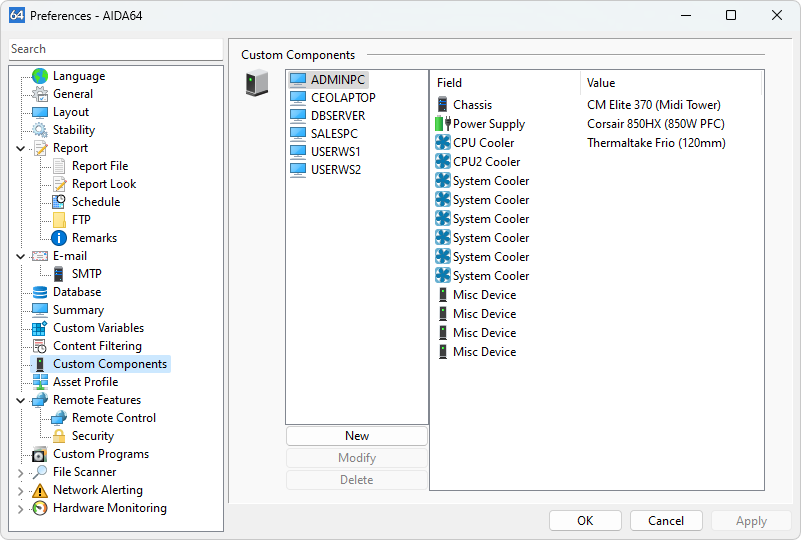Click the Modify button
This screenshot has width=801, height=540.
(x=357, y=458)
